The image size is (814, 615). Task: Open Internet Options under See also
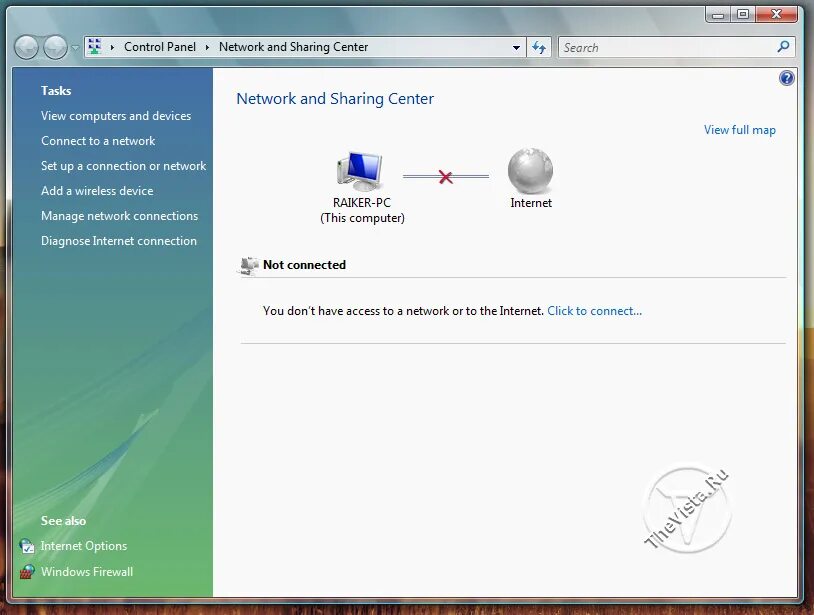coord(84,546)
